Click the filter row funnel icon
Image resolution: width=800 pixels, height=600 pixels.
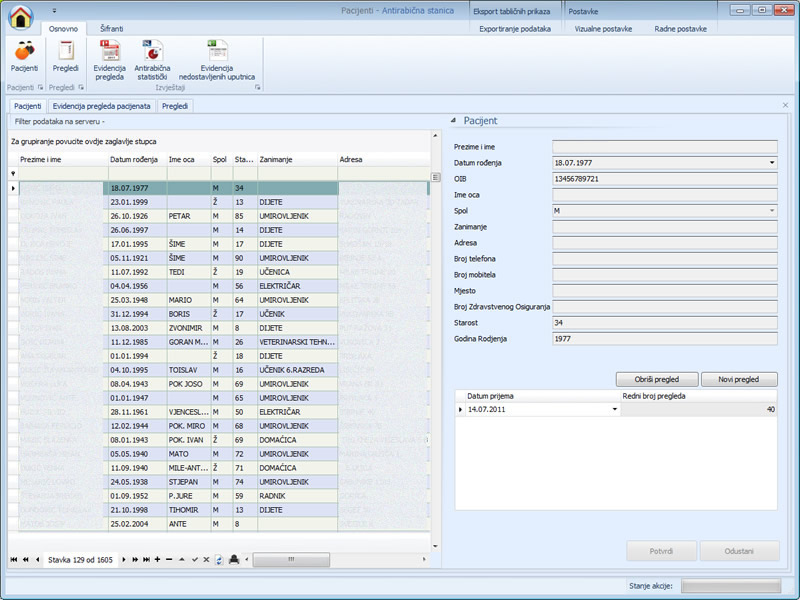tap(13, 173)
